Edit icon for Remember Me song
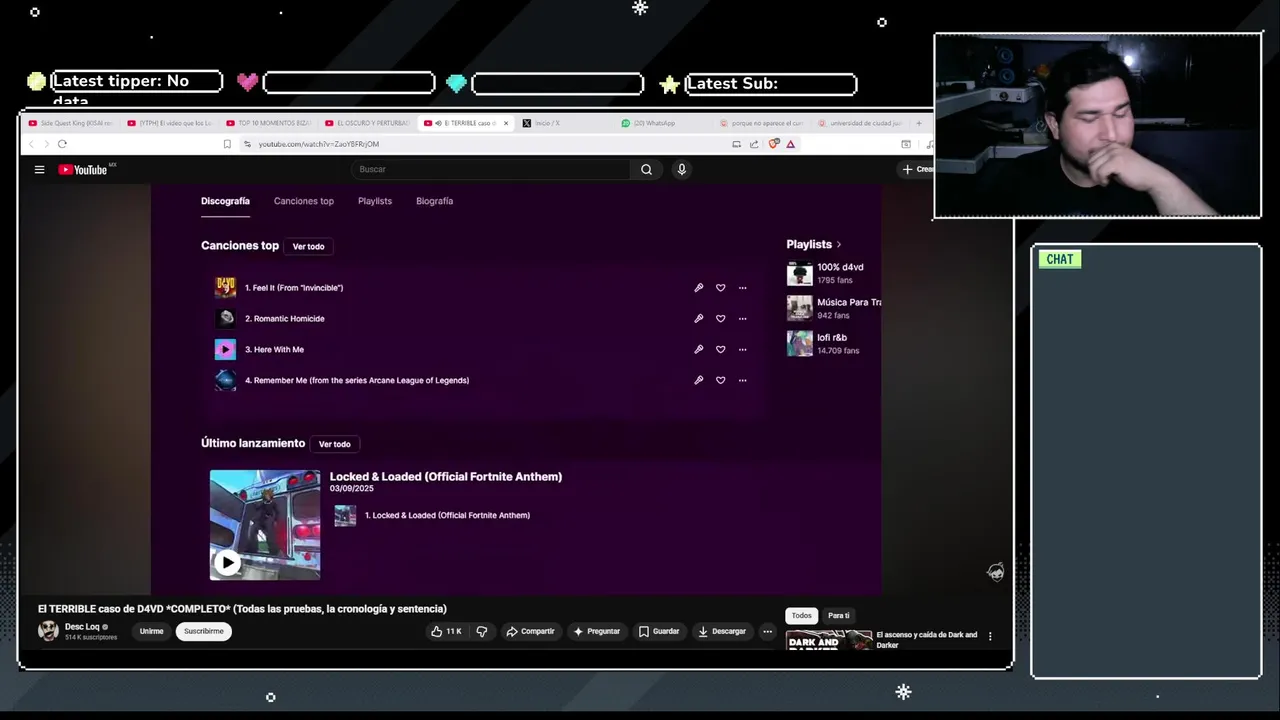Screen dimensions: 1280x720 coord(699,380)
